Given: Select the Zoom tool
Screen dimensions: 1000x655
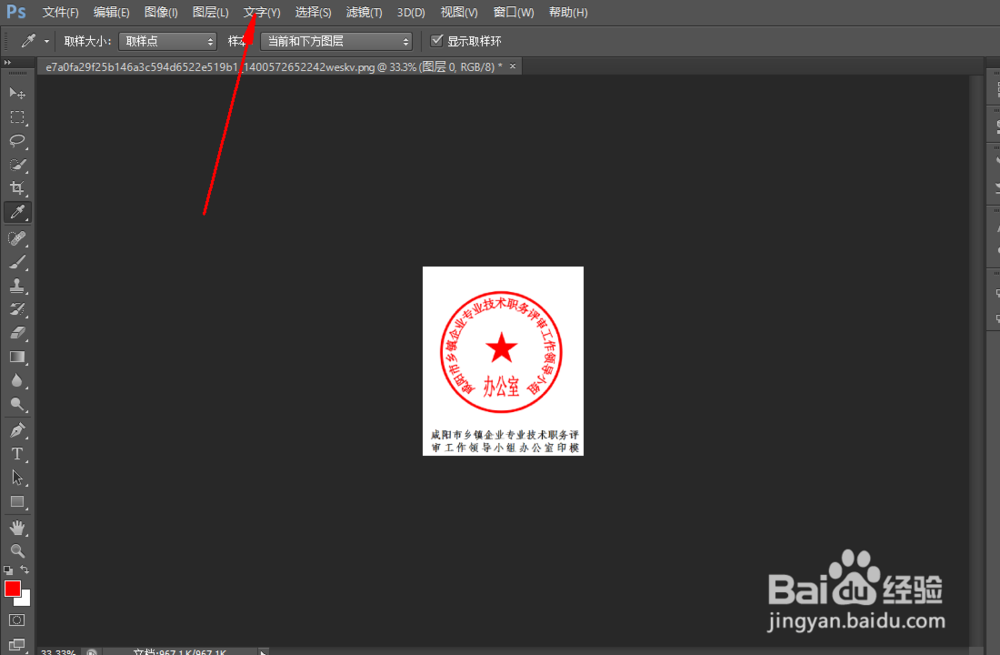Looking at the screenshot, I should tap(17, 551).
